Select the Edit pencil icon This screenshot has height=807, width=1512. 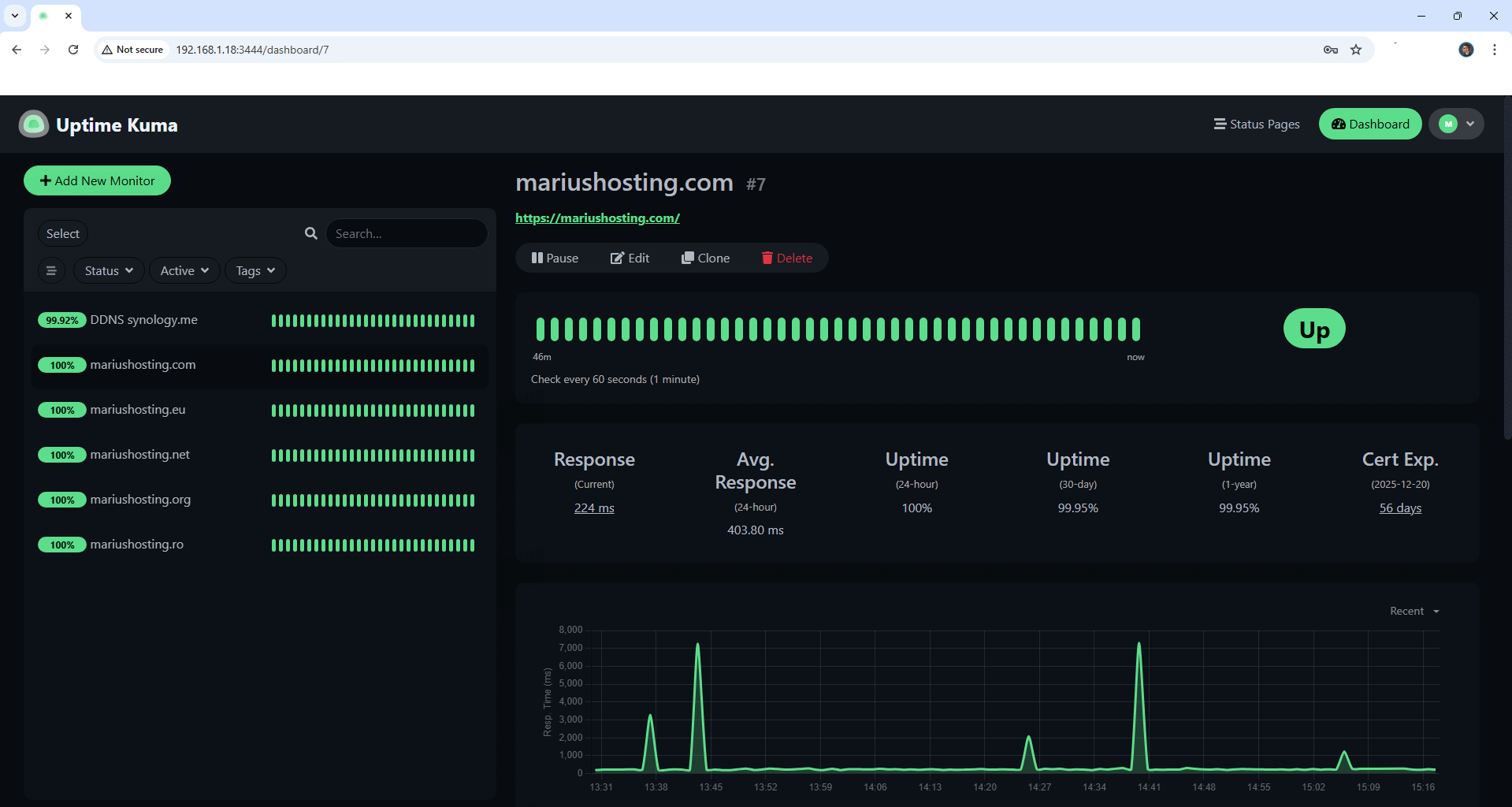click(617, 258)
